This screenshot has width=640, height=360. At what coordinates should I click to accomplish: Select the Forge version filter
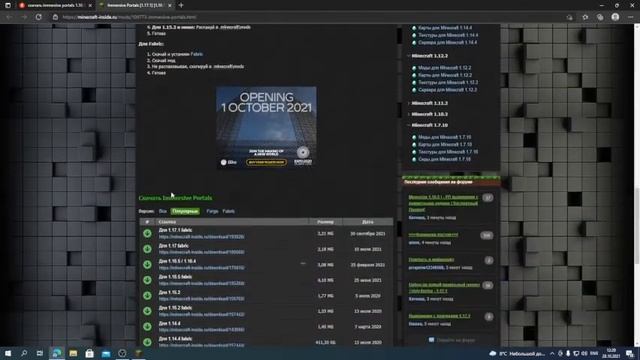(x=212, y=211)
